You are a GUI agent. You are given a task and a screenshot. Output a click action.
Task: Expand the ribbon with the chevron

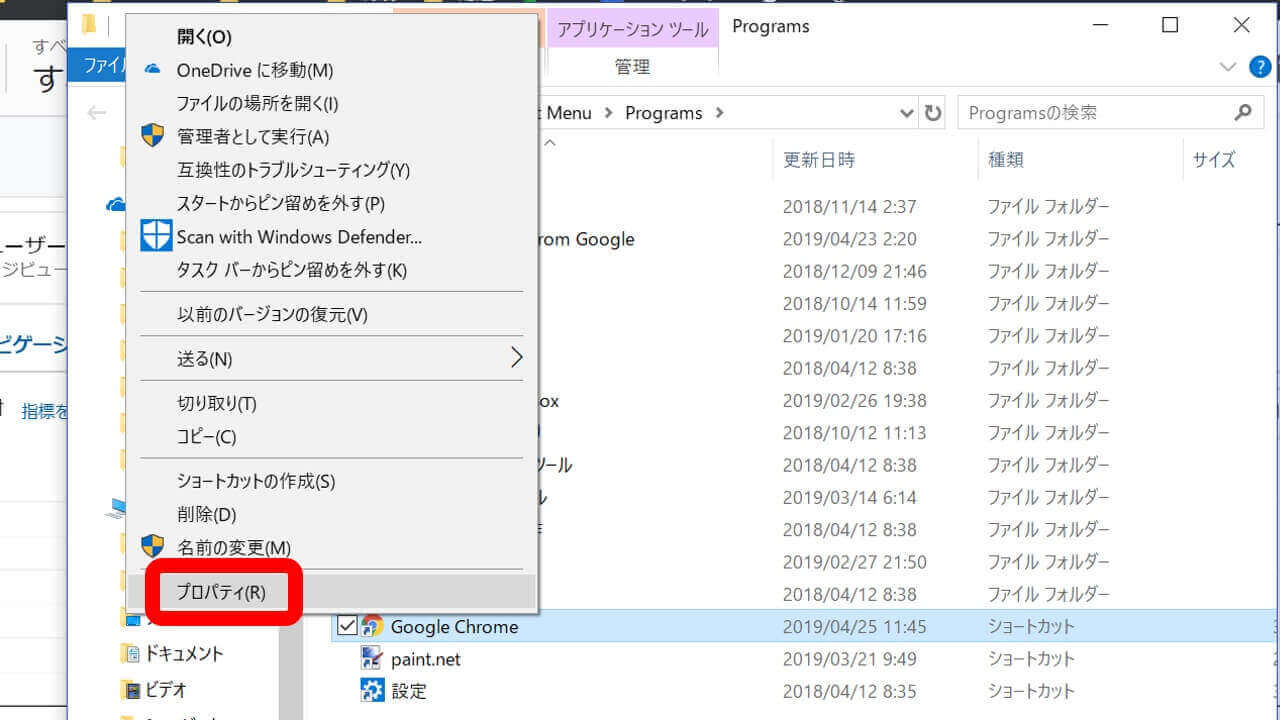tap(1228, 67)
